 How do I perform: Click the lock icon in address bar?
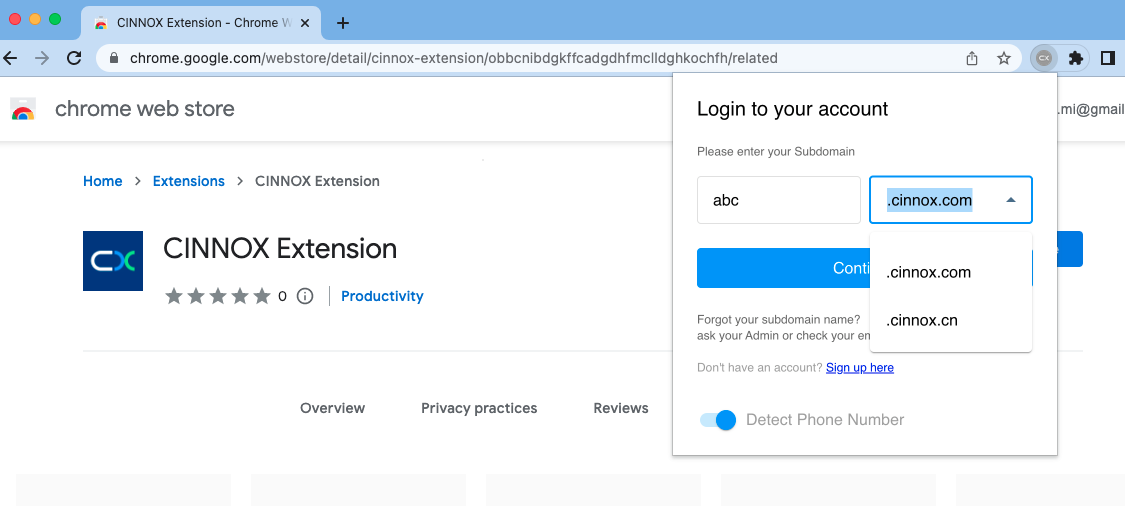pos(113,58)
